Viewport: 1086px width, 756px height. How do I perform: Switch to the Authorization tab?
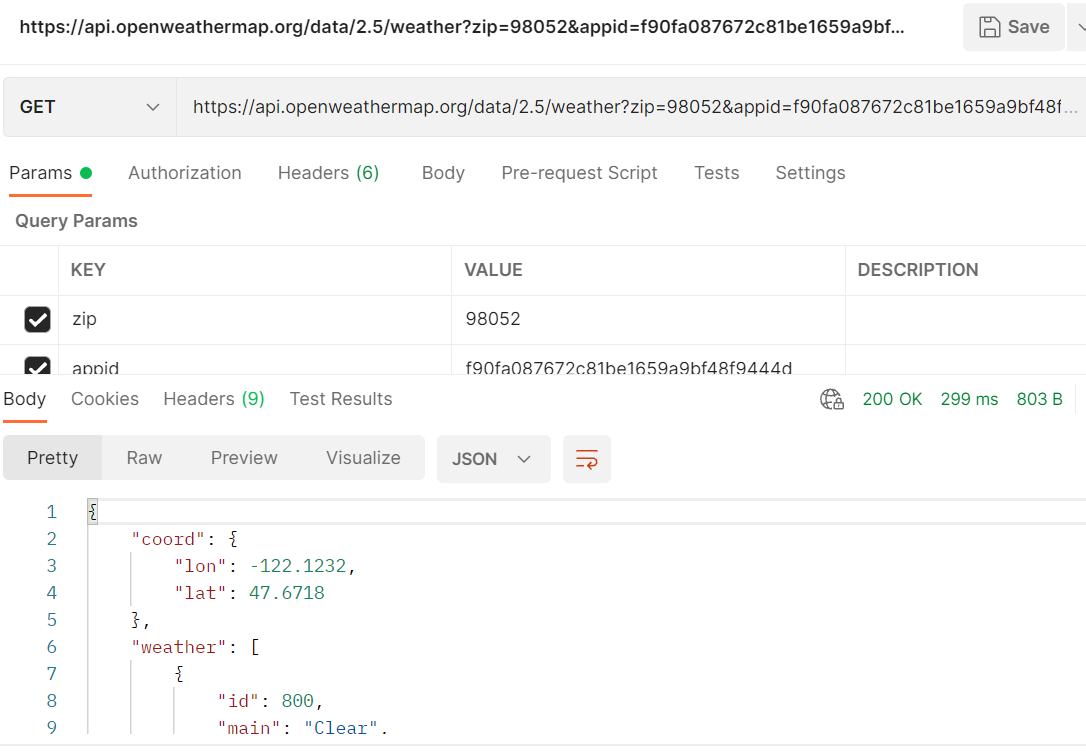pyautogui.click(x=184, y=172)
